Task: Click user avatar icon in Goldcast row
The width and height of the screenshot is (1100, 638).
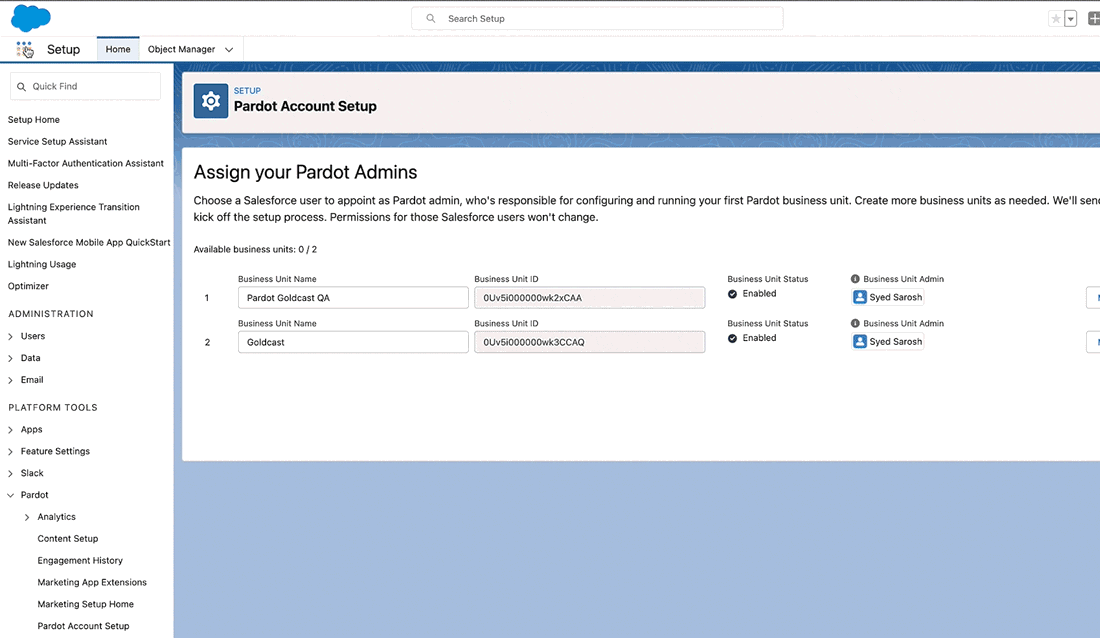Action: click(x=860, y=342)
